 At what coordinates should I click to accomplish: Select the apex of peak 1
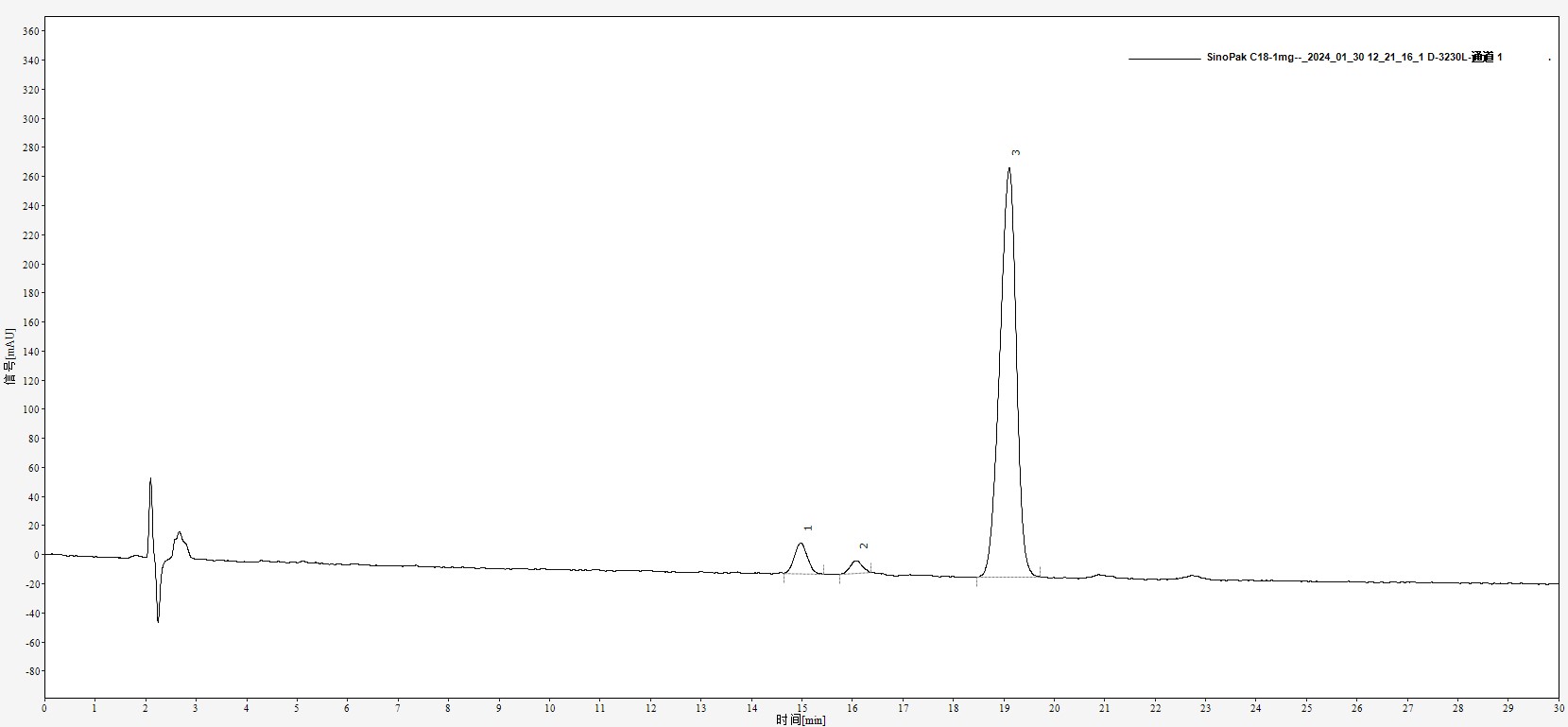(801, 544)
